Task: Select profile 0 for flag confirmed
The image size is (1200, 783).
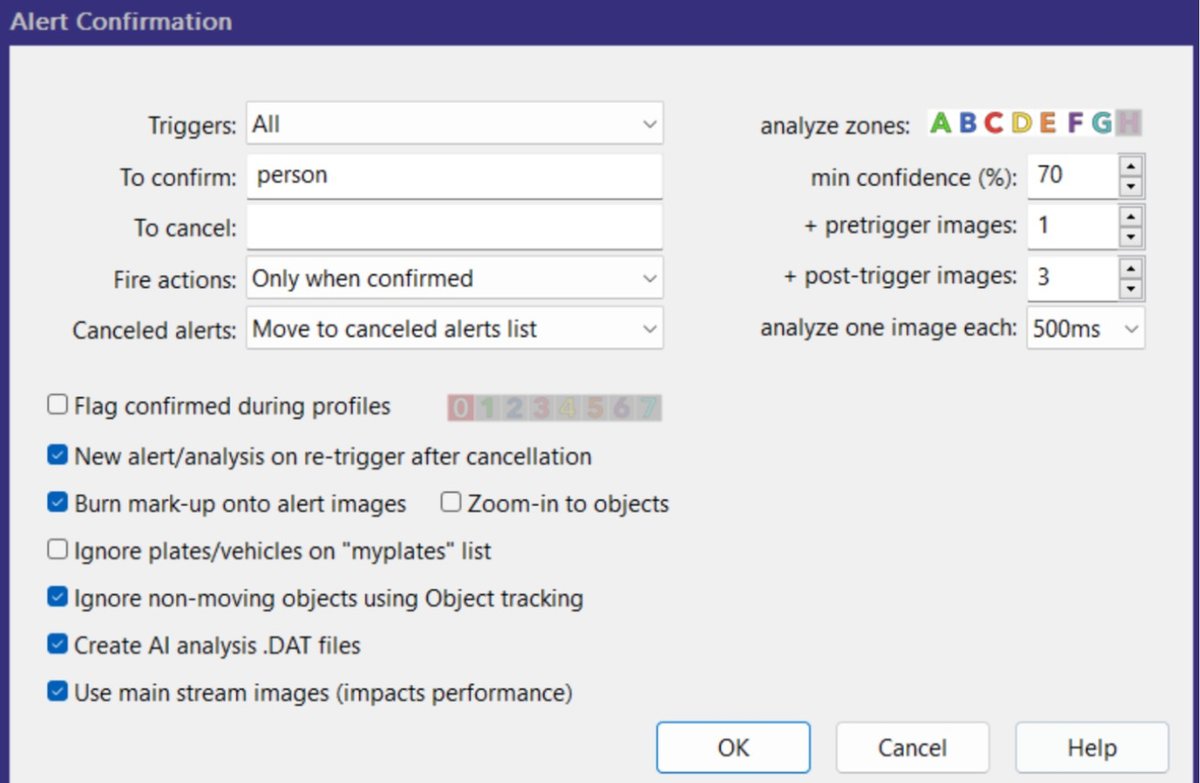Action: point(460,408)
